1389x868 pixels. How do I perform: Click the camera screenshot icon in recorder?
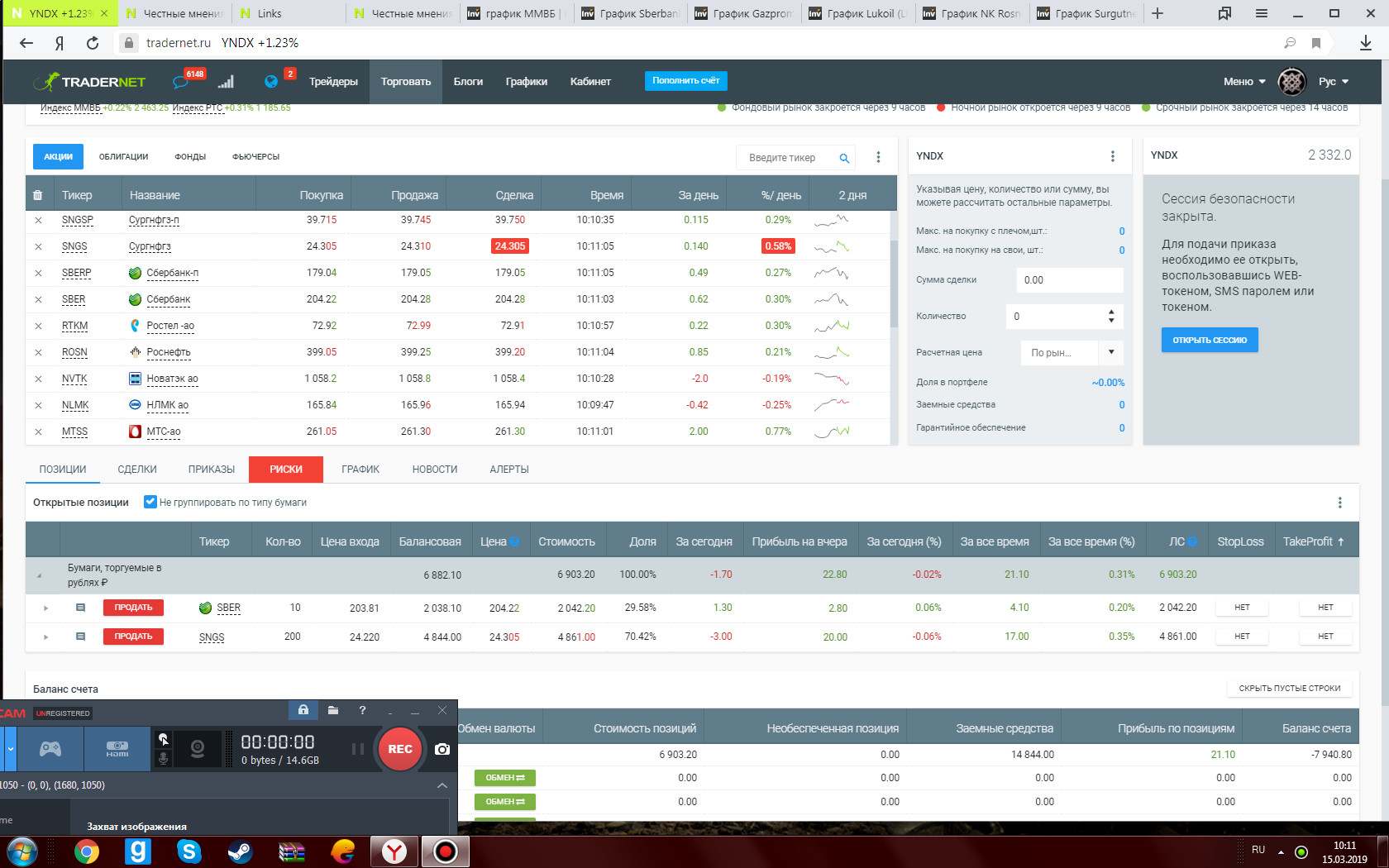tap(442, 749)
